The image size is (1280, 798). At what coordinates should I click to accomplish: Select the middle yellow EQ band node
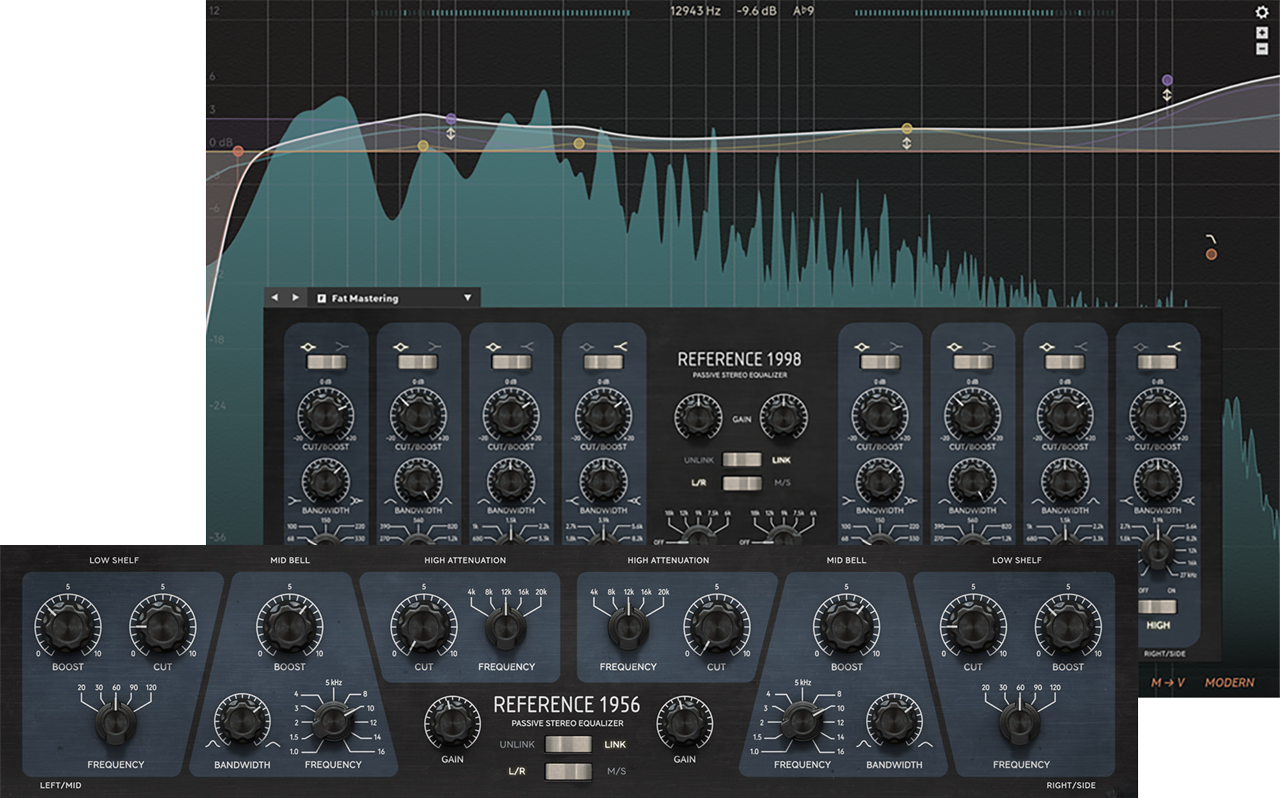point(578,144)
